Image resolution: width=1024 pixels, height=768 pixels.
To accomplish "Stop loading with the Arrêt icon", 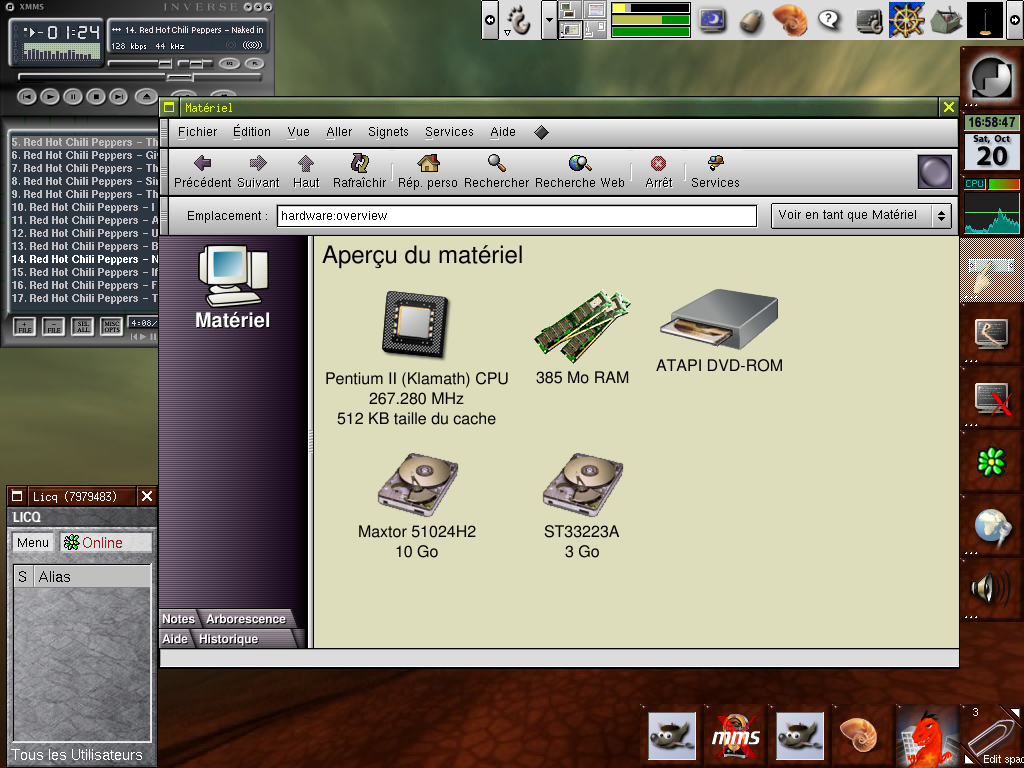I will click(x=658, y=164).
